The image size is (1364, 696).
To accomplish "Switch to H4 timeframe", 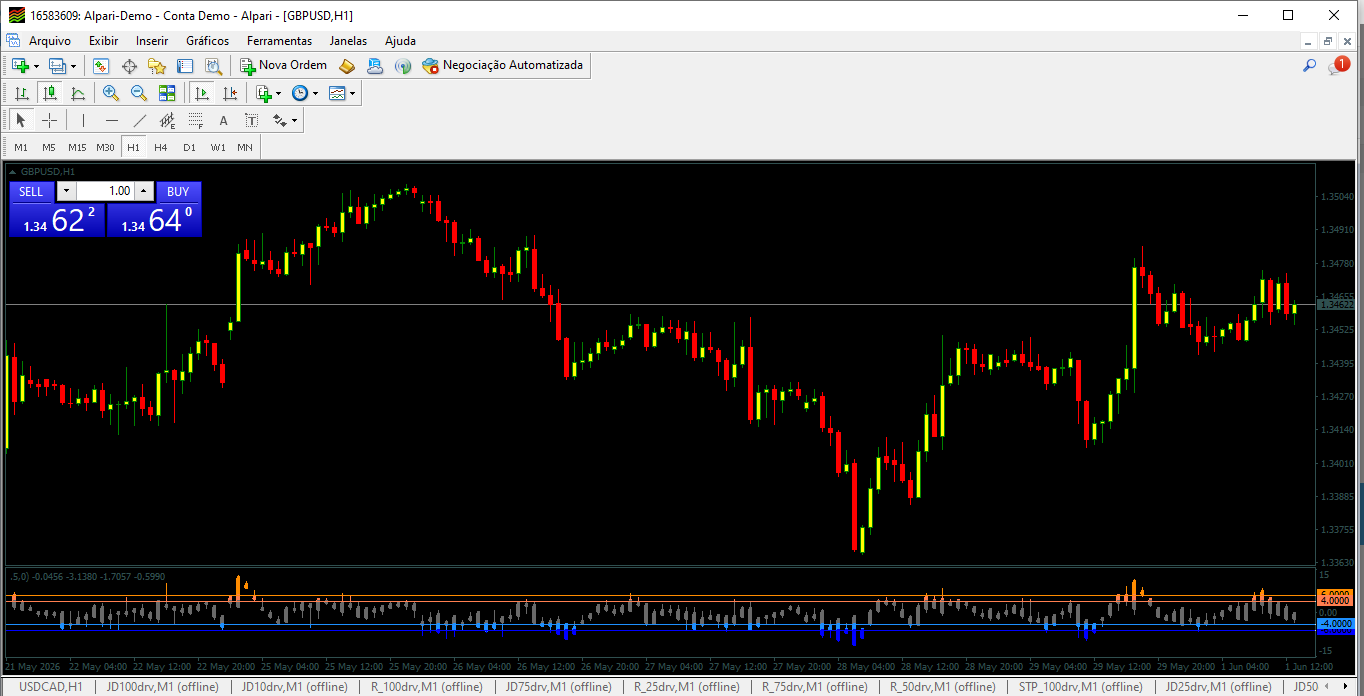I will click(x=161, y=147).
